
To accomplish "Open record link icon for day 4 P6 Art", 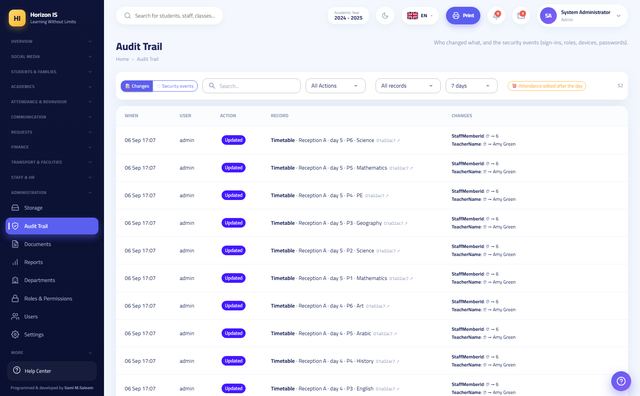I will point(388,306).
